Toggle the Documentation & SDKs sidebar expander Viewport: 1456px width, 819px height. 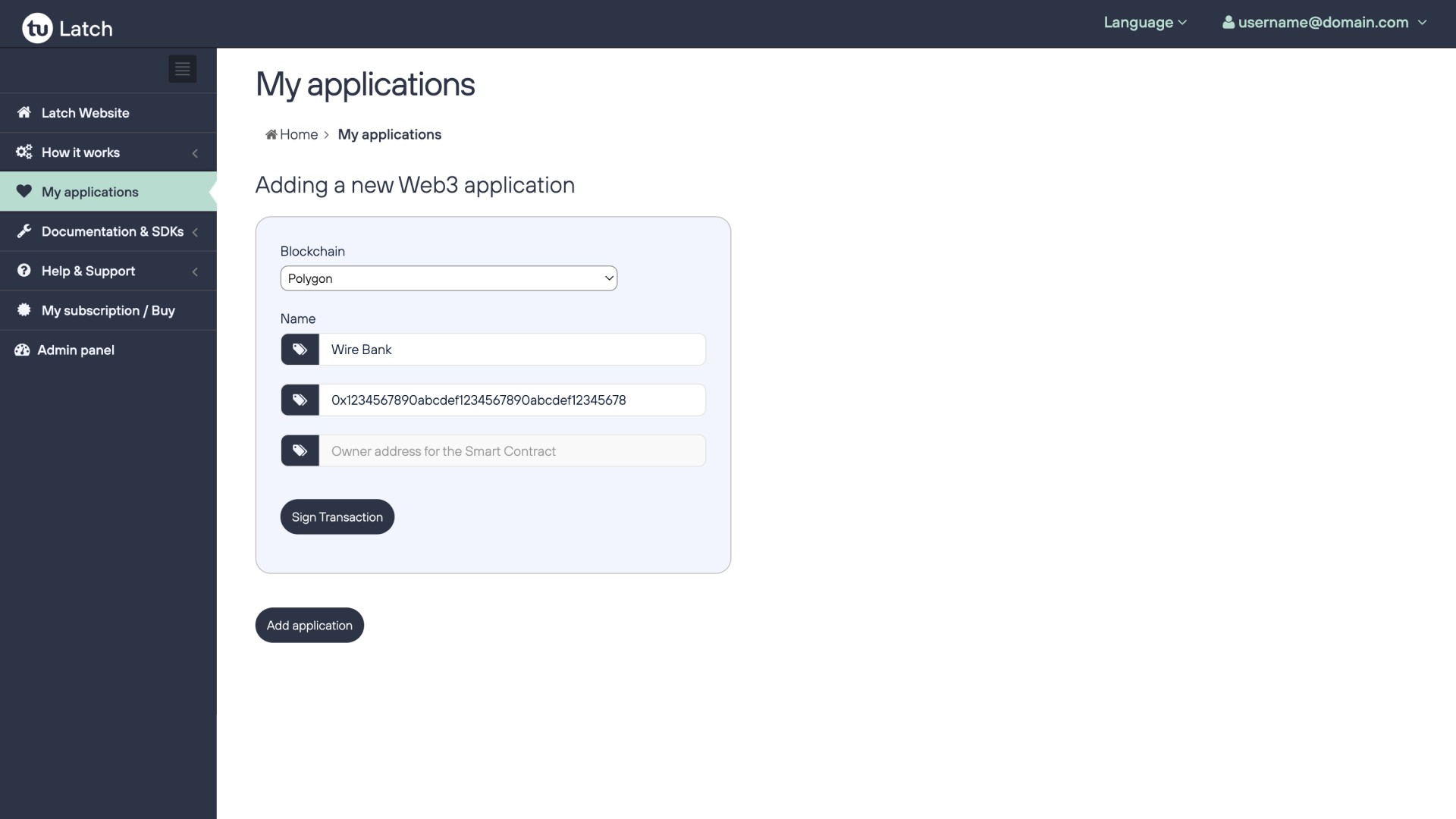pyautogui.click(x=195, y=231)
